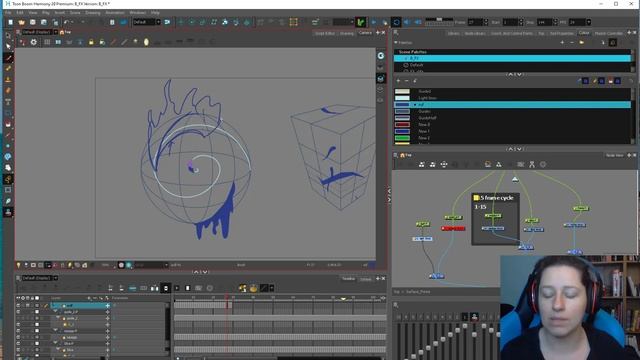
Task: Click the yellow padlock icon in Camera toolbar
Action: [91, 42]
